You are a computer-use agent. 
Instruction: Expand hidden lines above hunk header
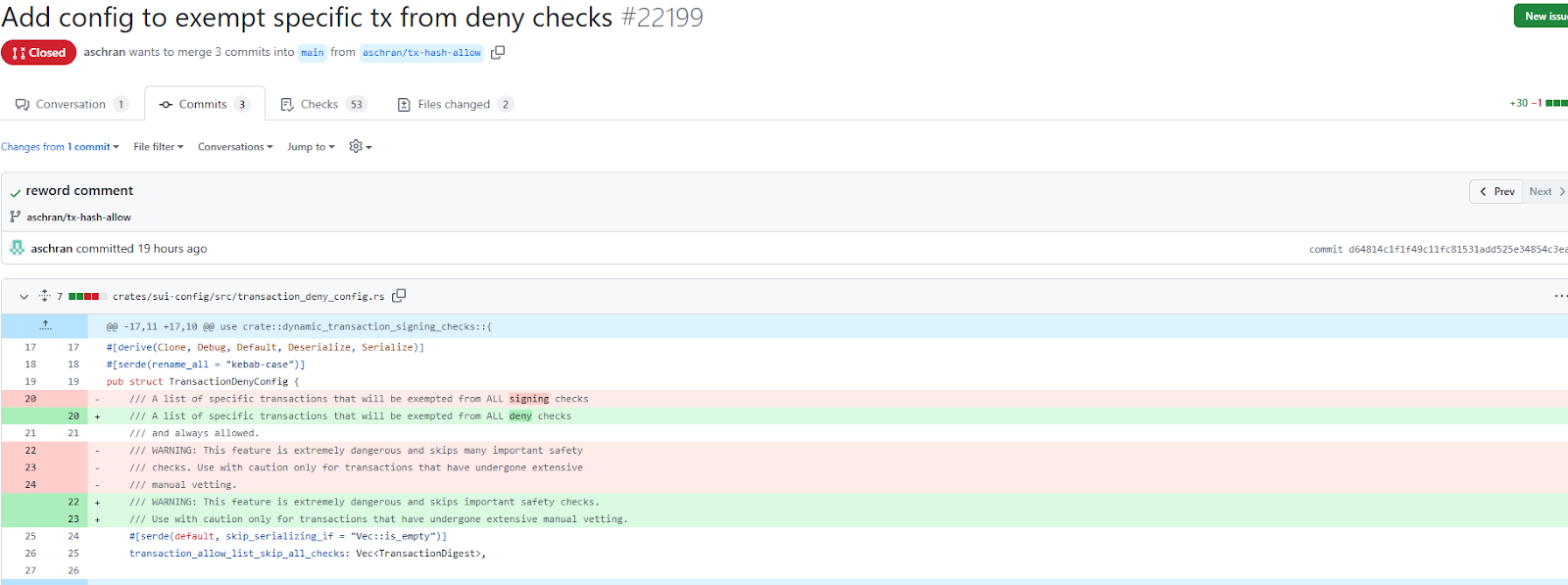[x=44, y=325]
